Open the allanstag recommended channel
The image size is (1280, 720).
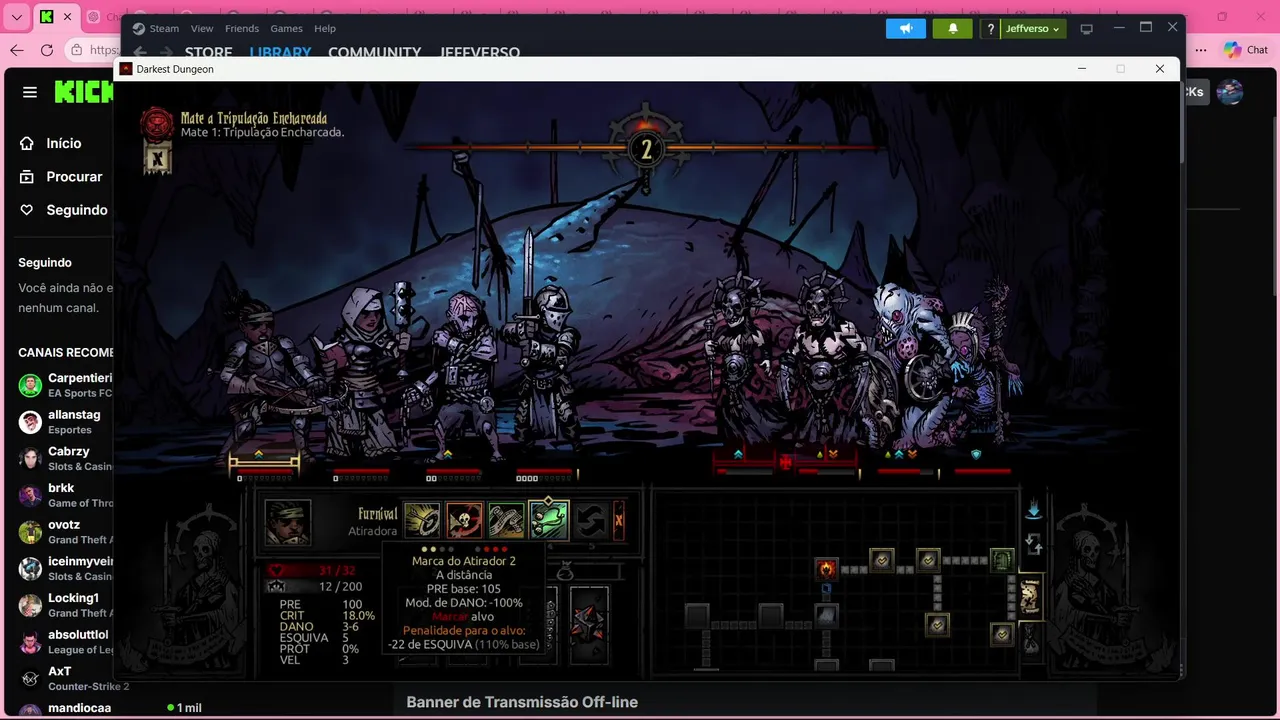coord(64,422)
